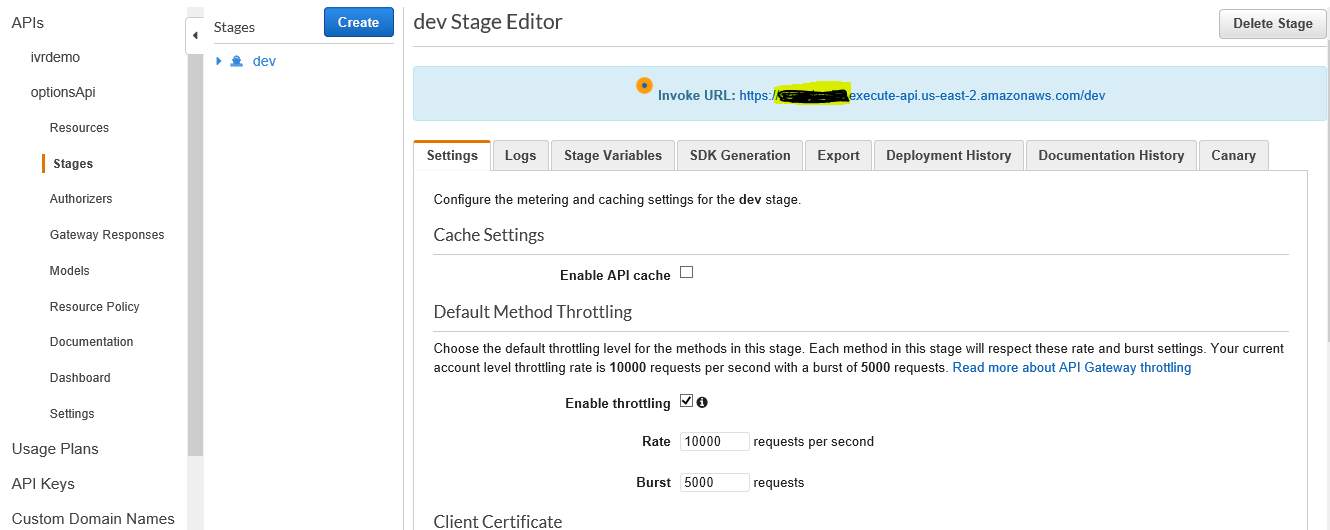Enable the API cache checkbox
The width and height of the screenshot is (1330, 530).
[686, 272]
